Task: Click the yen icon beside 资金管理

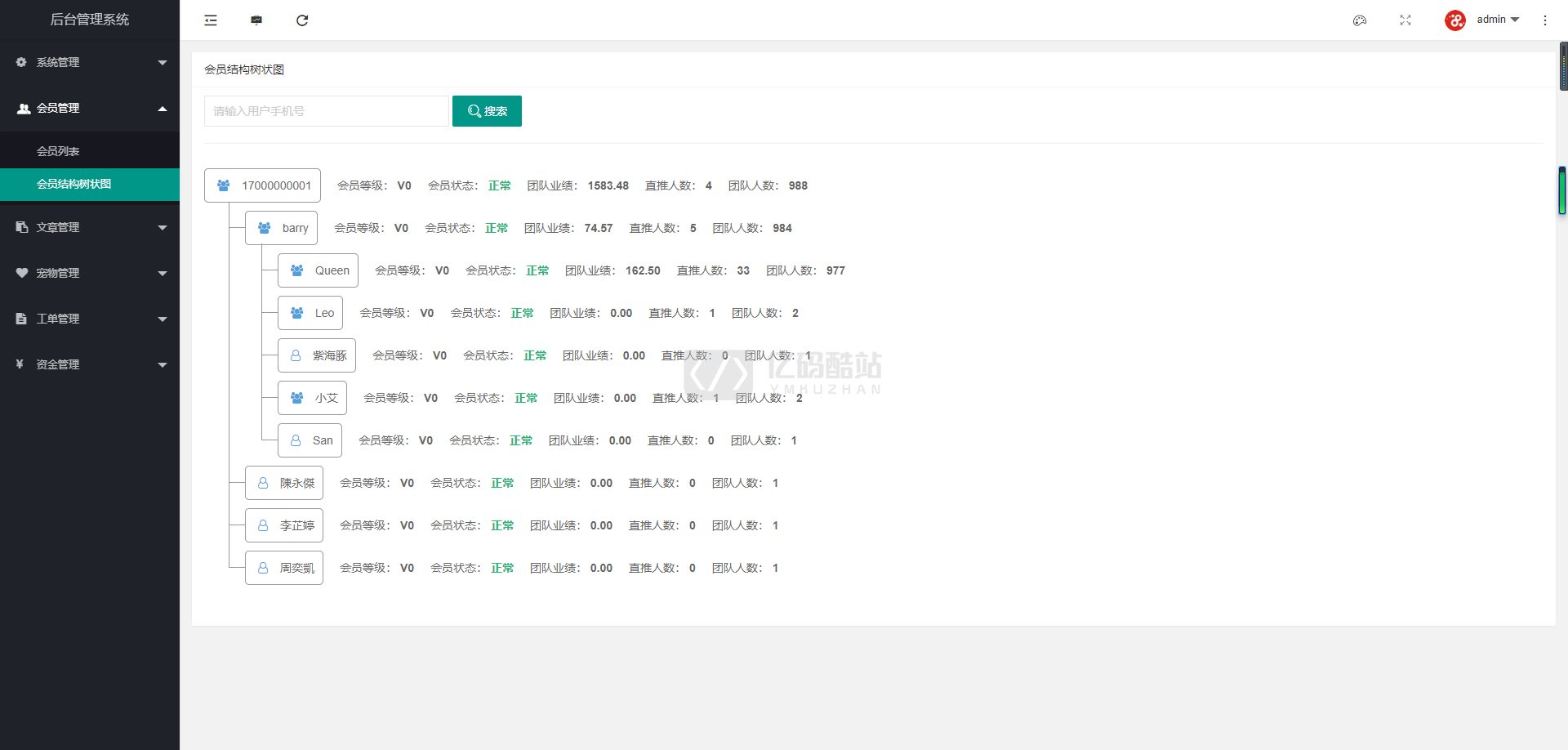Action: coord(20,364)
